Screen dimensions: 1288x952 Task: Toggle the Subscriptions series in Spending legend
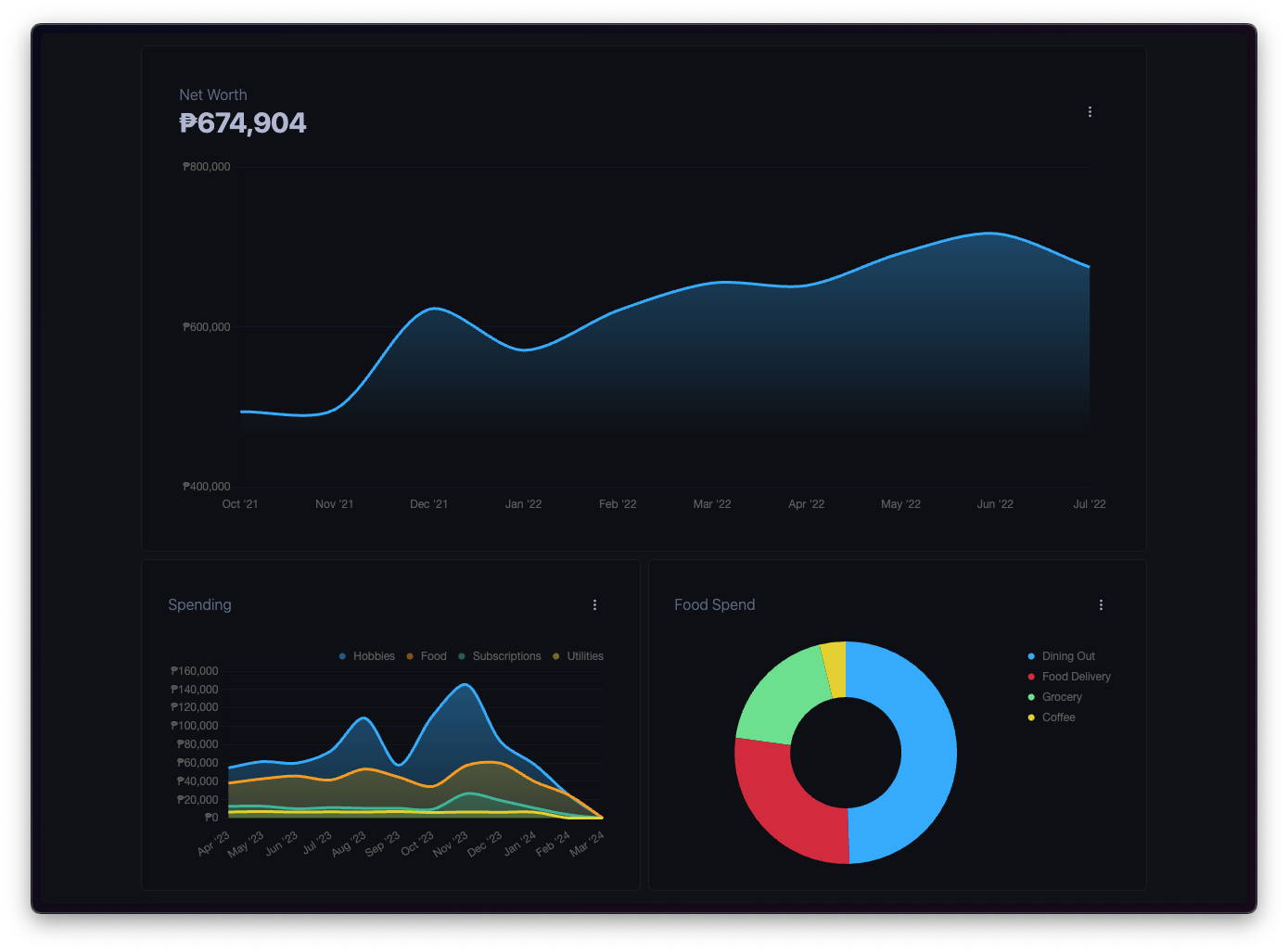500,656
